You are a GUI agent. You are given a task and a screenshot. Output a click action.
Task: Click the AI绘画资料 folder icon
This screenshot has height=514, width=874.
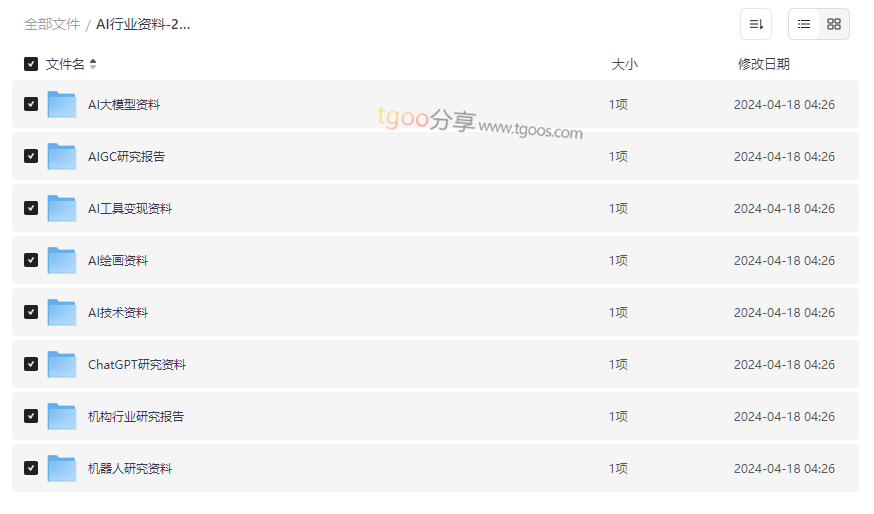coord(62,261)
